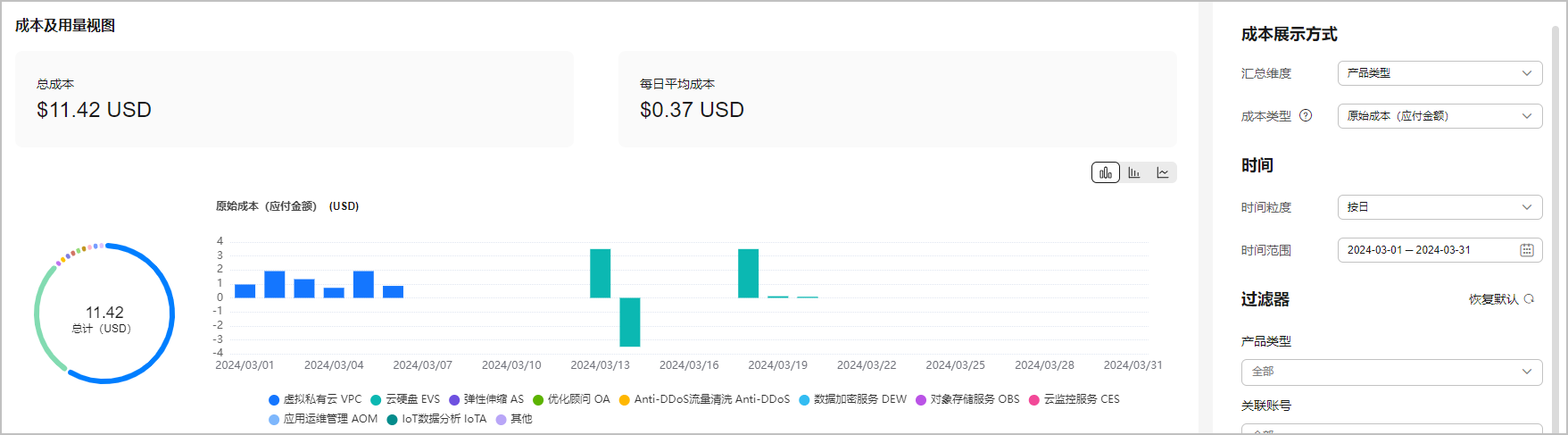1568x435 pixels.
Task: Toggle 云监控服务 CES legend series
Action: point(1074,399)
